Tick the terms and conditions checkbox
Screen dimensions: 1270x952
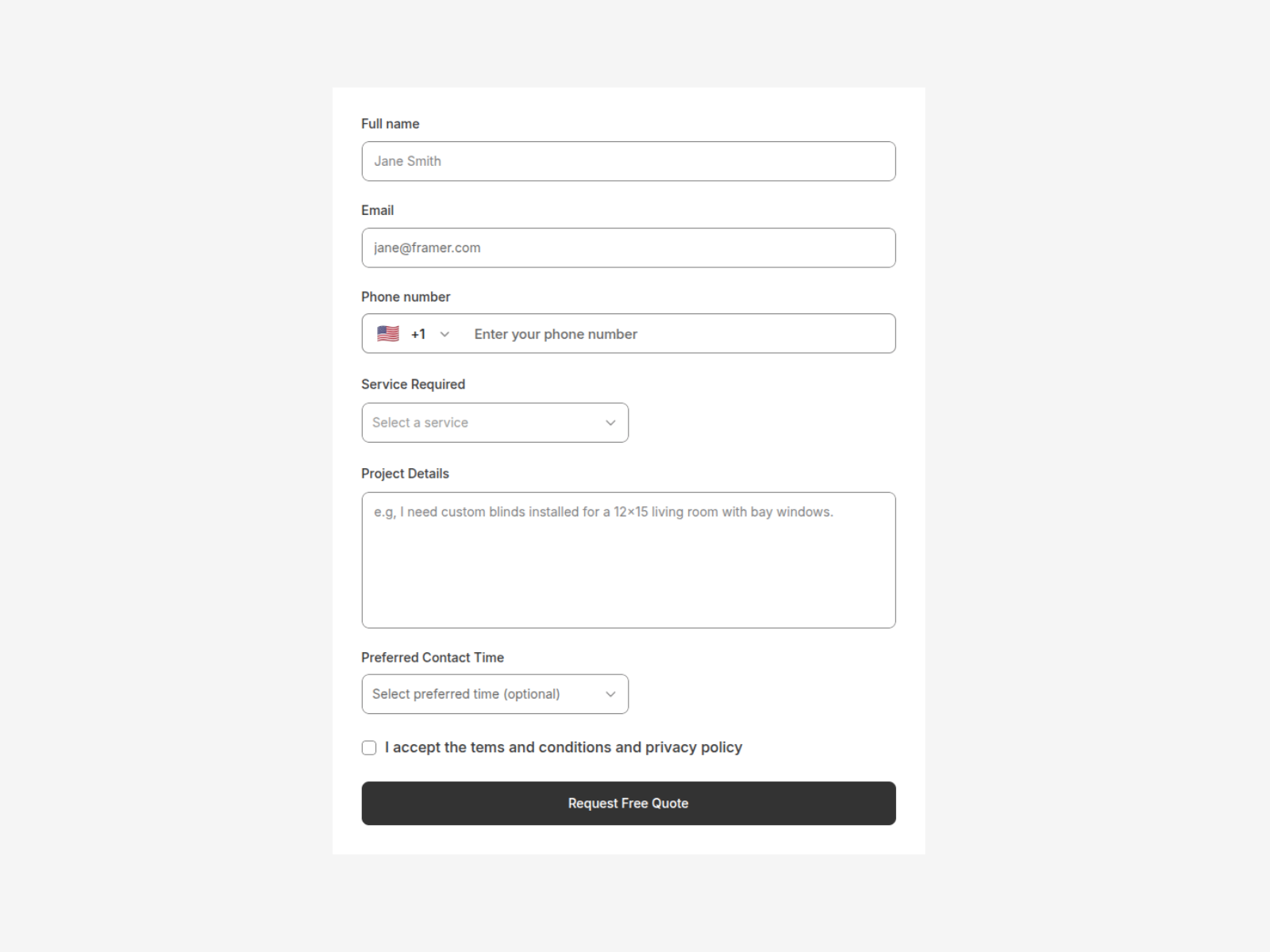click(x=369, y=748)
